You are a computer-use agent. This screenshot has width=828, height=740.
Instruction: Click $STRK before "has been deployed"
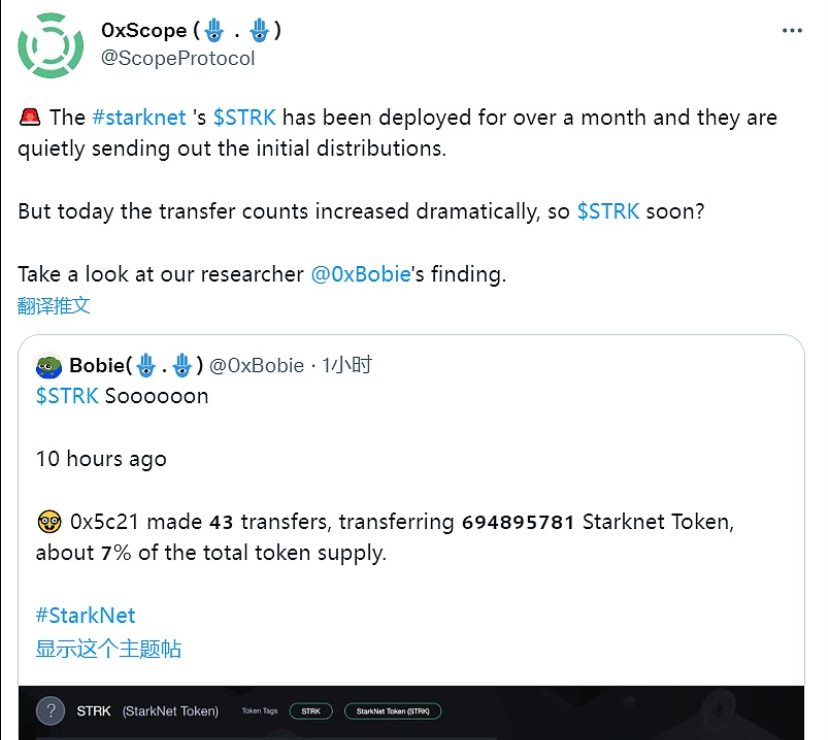[245, 117]
